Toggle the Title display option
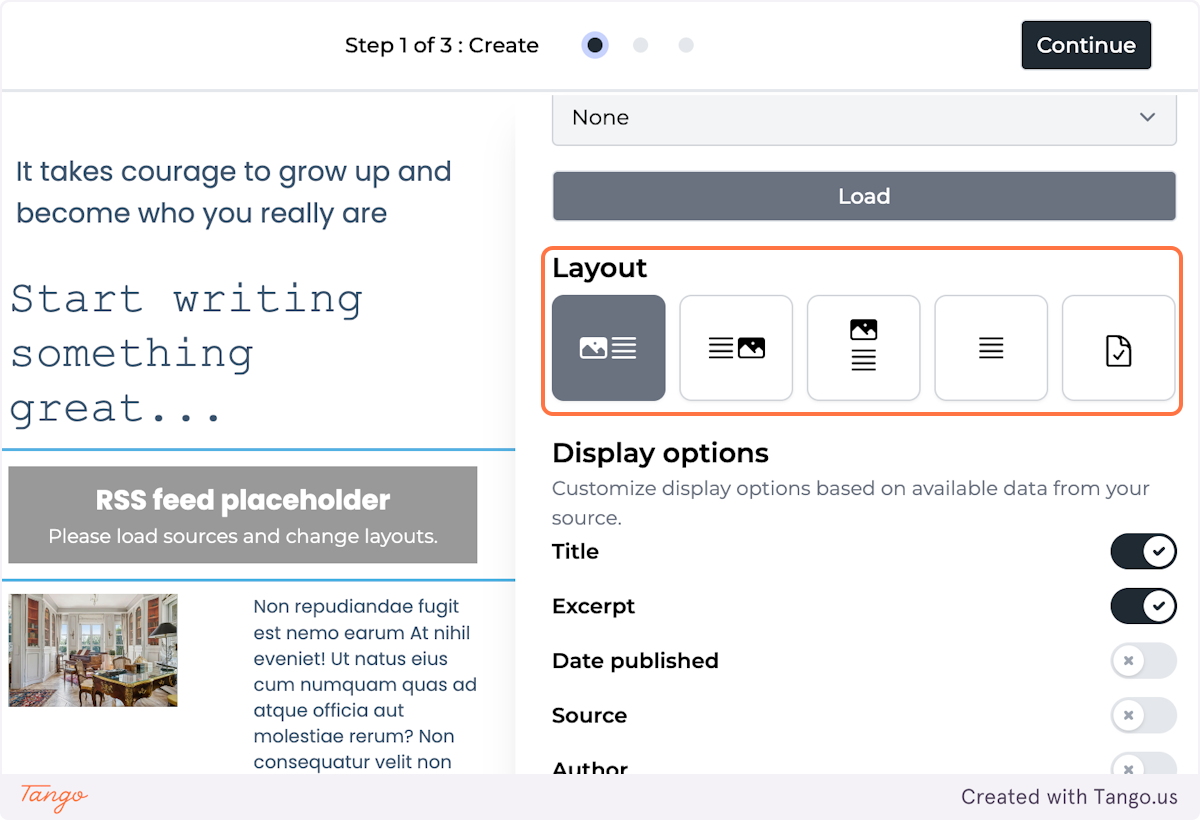The width and height of the screenshot is (1200, 820). [x=1143, y=551]
